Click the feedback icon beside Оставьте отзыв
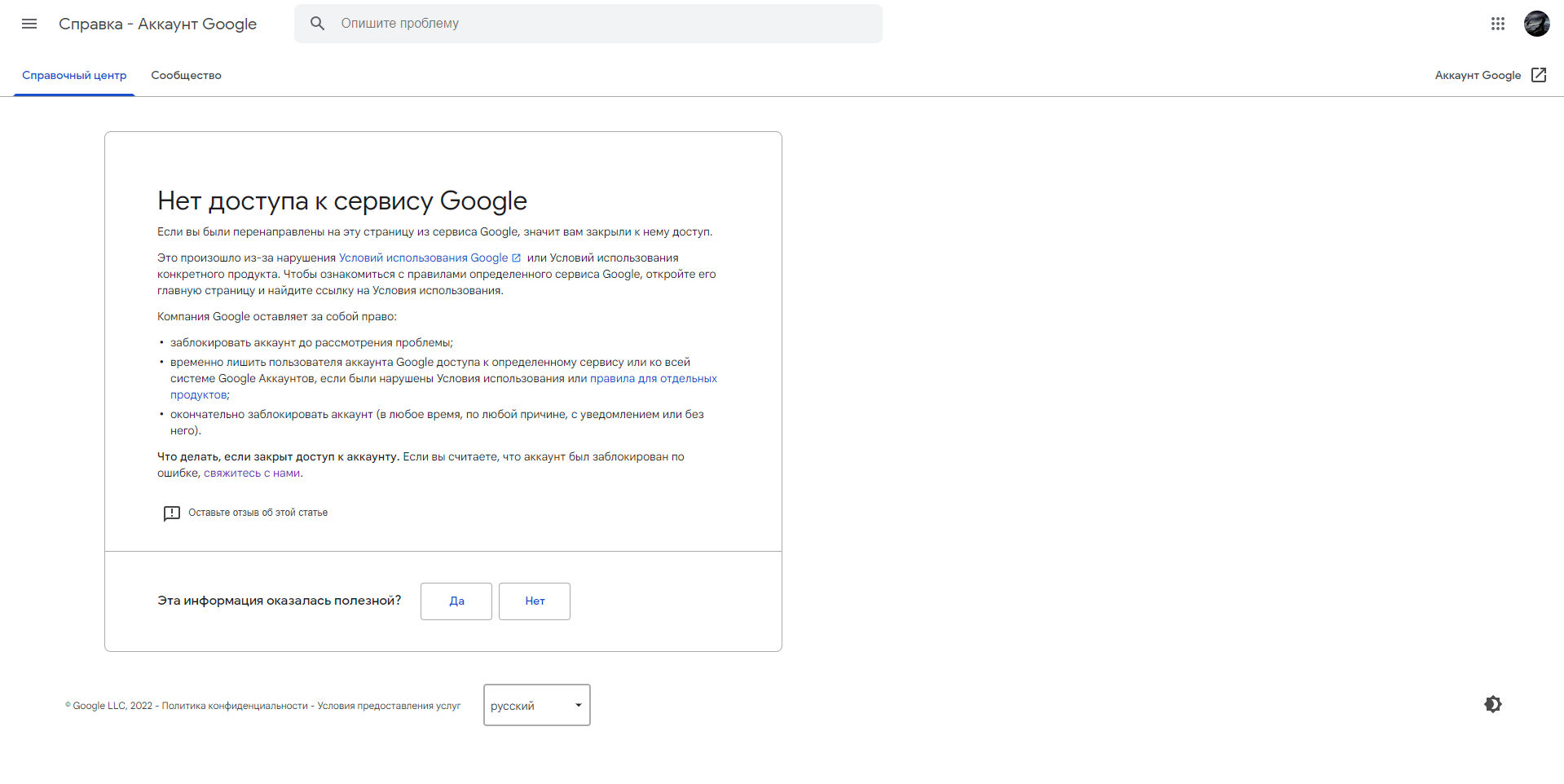1564x784 pixels. 171,513
